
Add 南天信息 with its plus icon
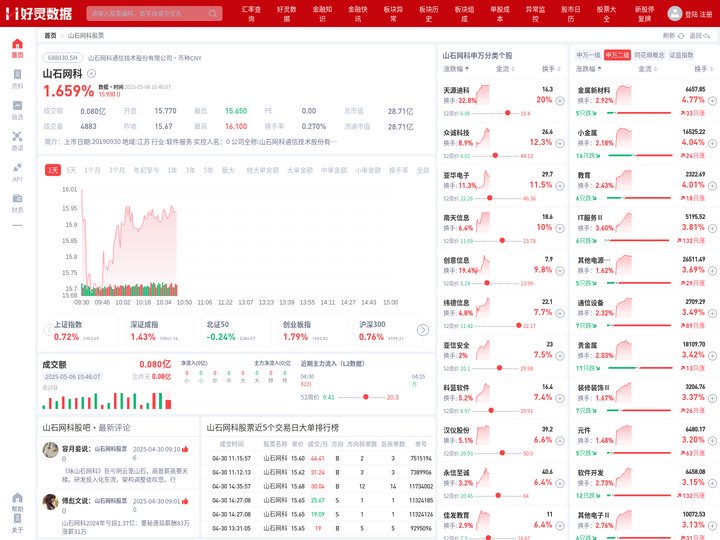(560, 228)
